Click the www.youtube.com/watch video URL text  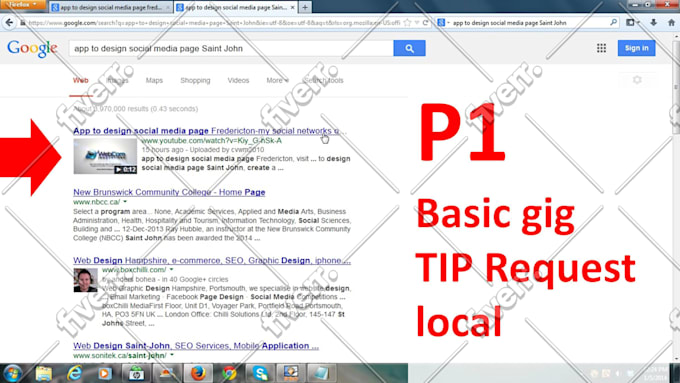[x=211, y=141]
